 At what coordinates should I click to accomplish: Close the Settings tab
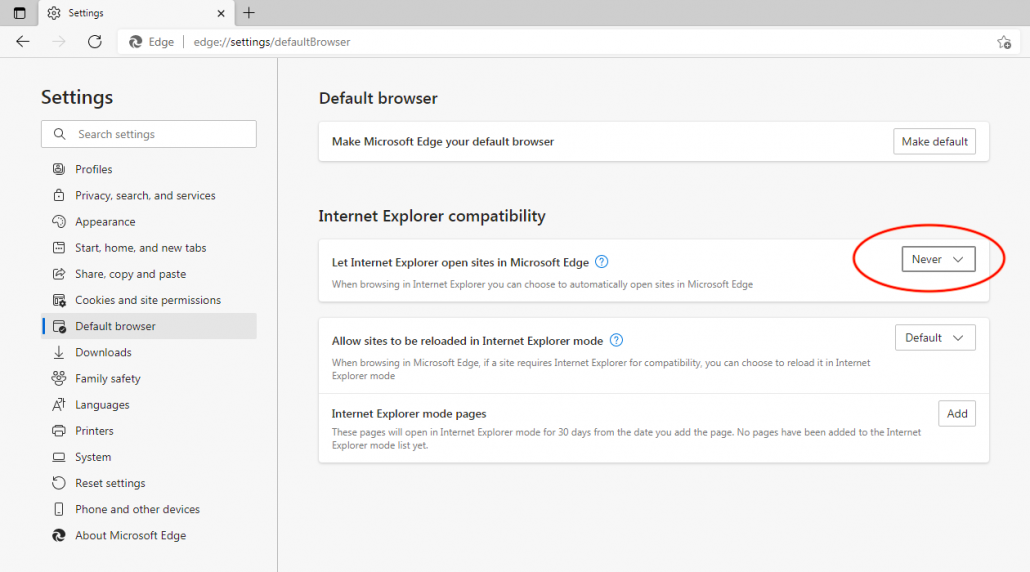[221, 13]
